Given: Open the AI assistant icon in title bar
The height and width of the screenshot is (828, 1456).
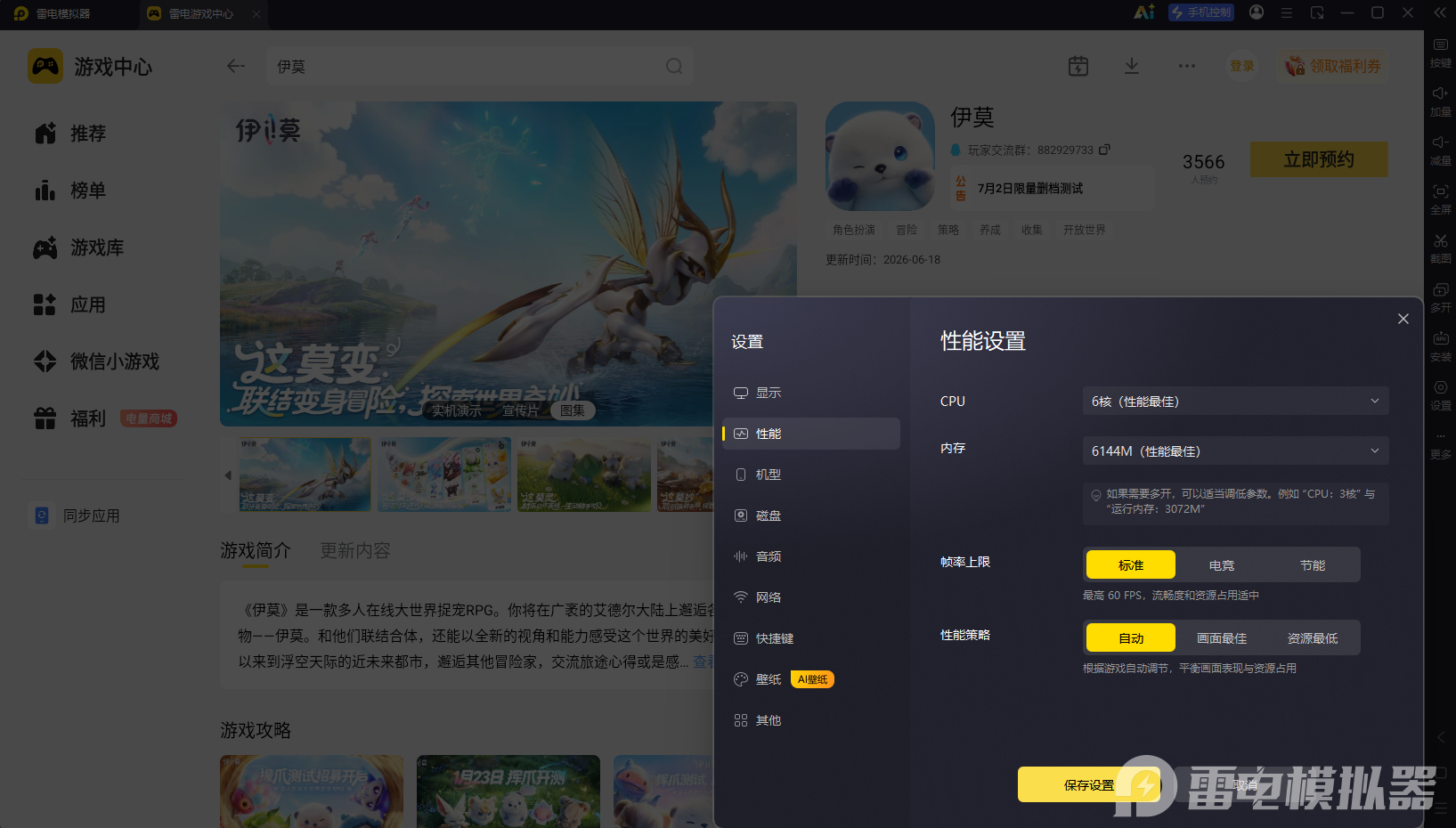Looking at the screenshot, I should 1144,12.
